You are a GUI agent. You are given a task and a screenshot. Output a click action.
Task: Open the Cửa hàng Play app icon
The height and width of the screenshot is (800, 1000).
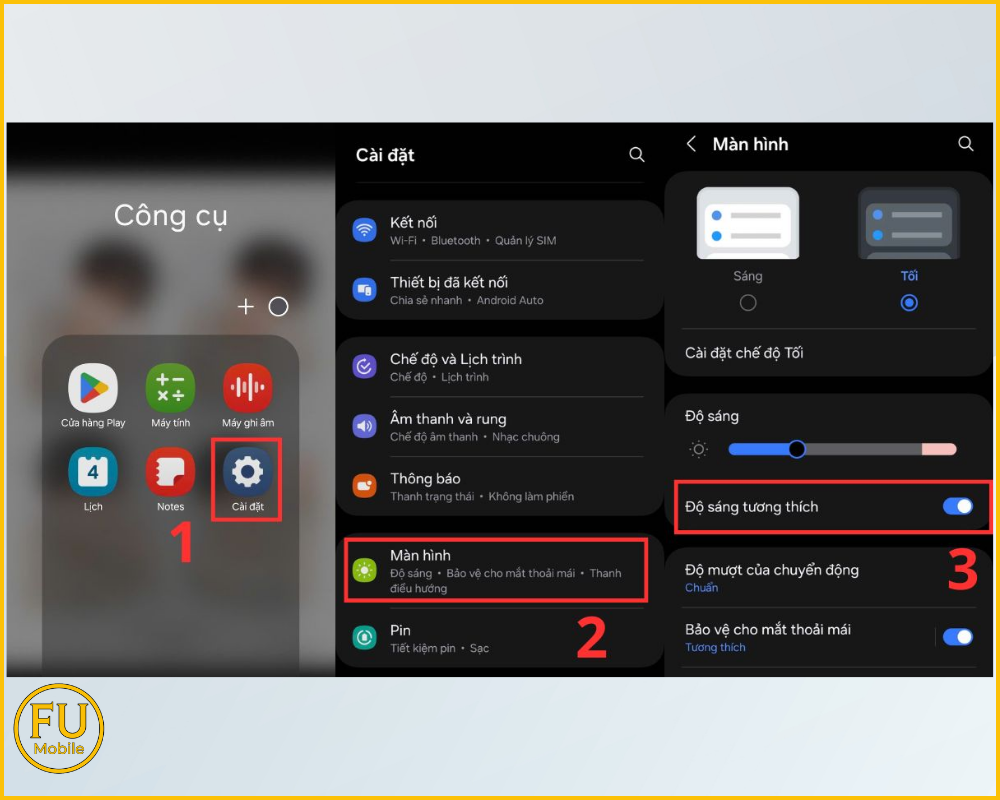click(93, 388)
